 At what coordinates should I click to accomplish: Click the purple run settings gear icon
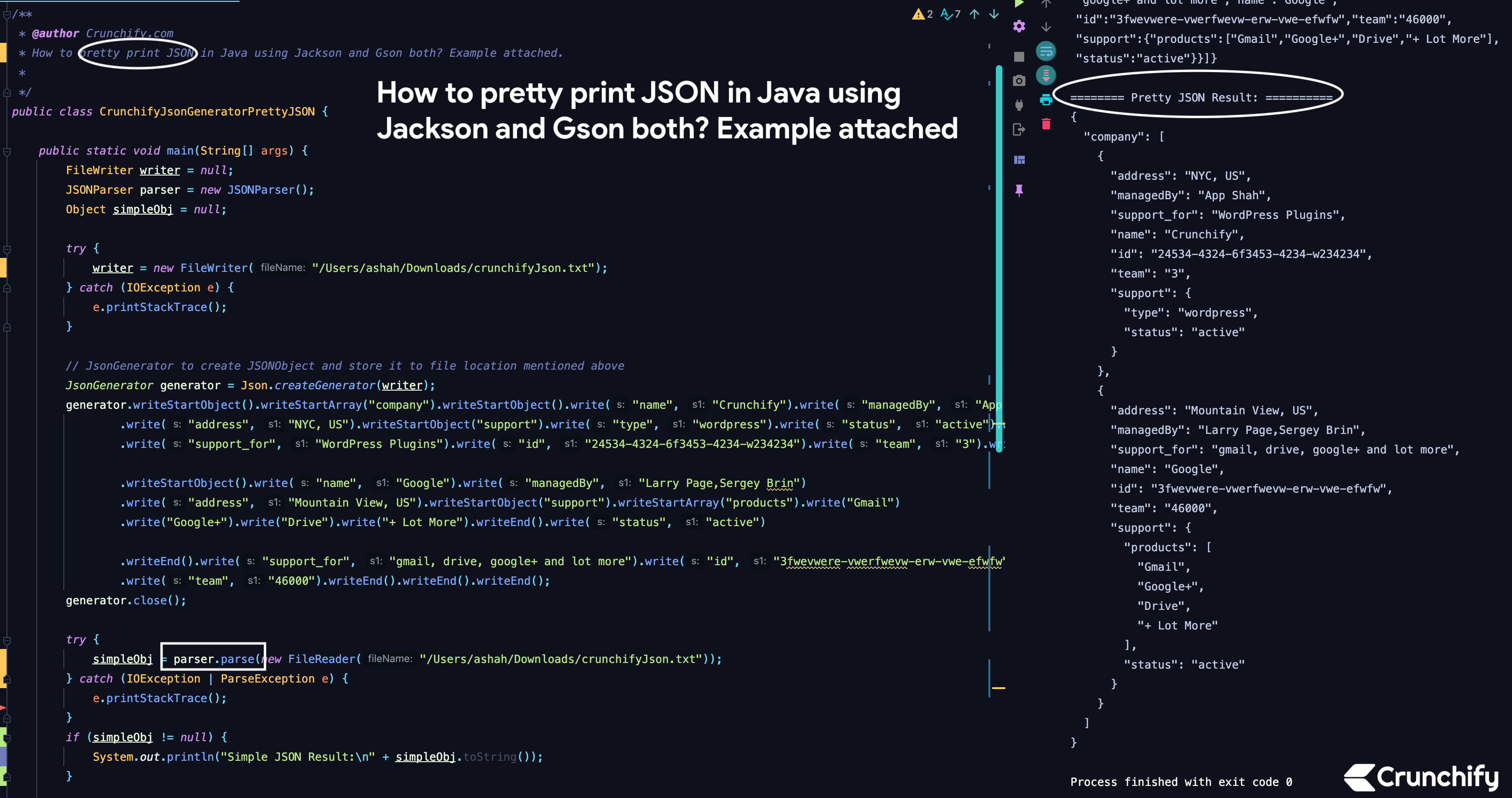coord(1019,27)
